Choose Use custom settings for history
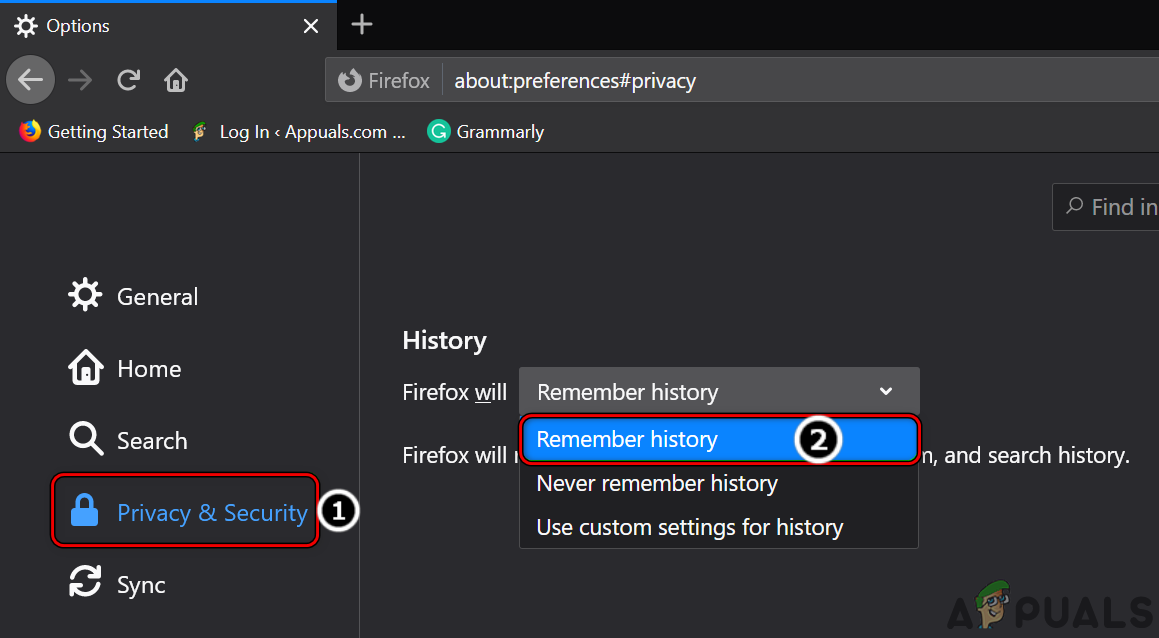This screenshot has width=1159, height=638. coord(690,528)
